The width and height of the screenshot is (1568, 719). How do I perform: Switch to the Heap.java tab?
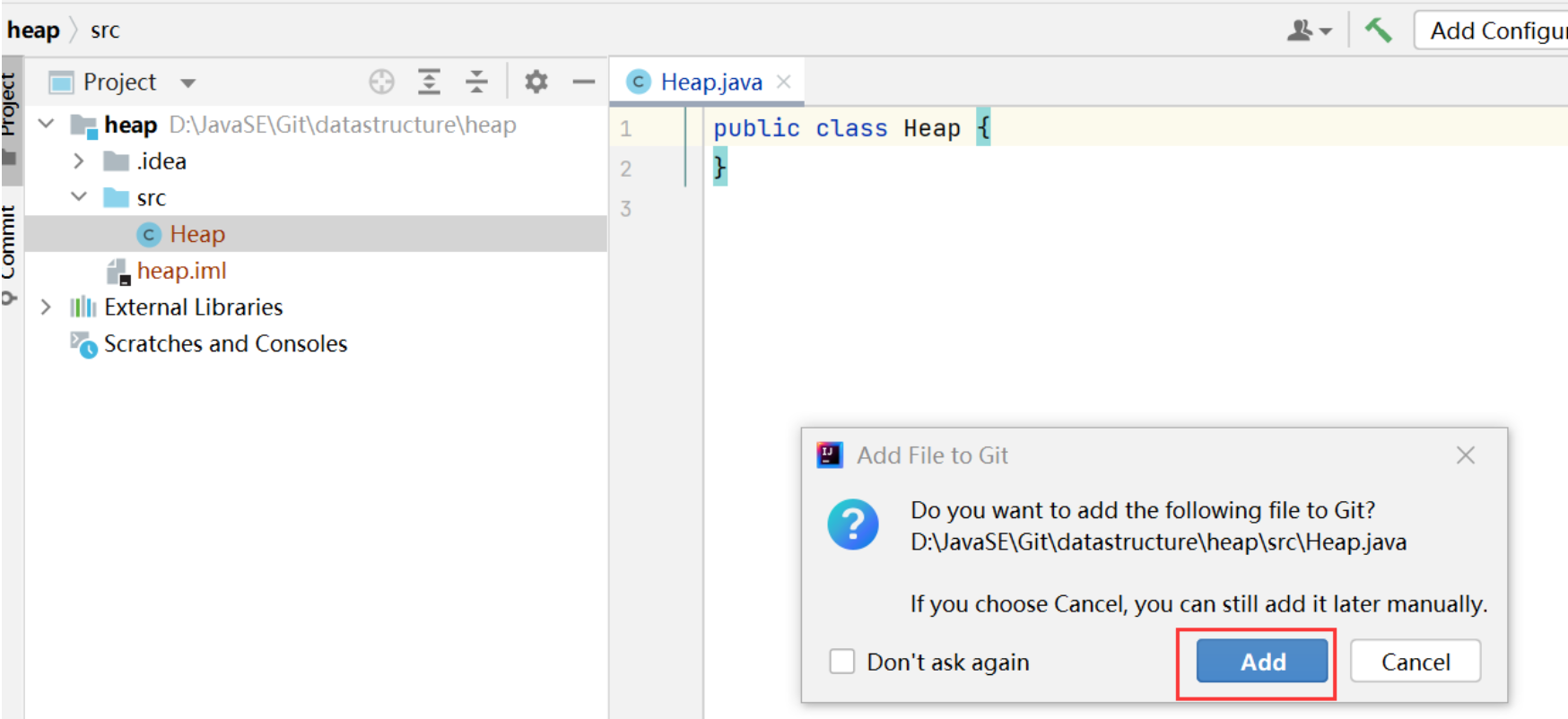710,82
